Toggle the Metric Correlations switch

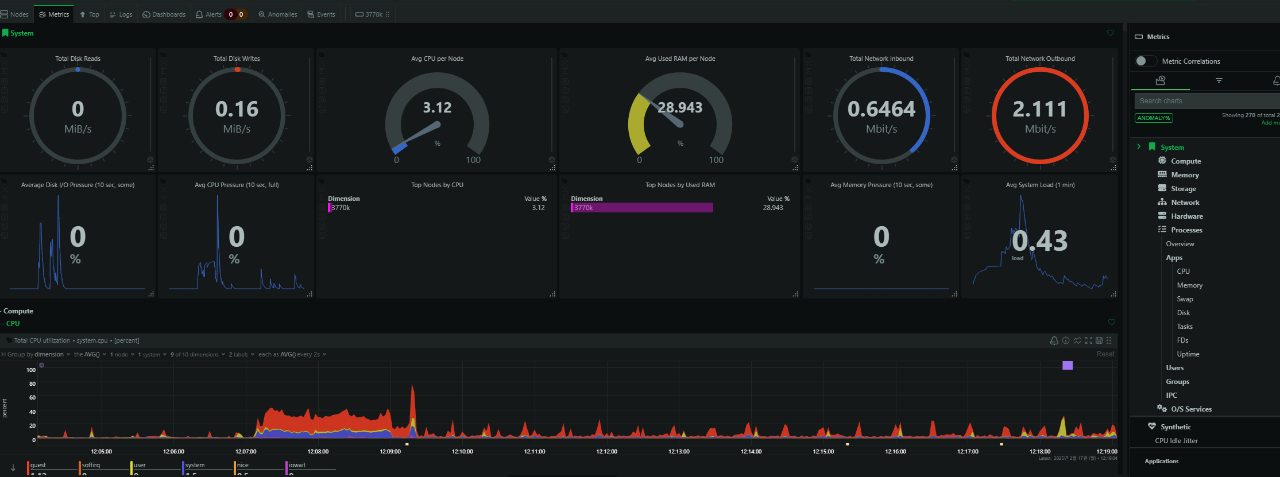(1146, 61)
